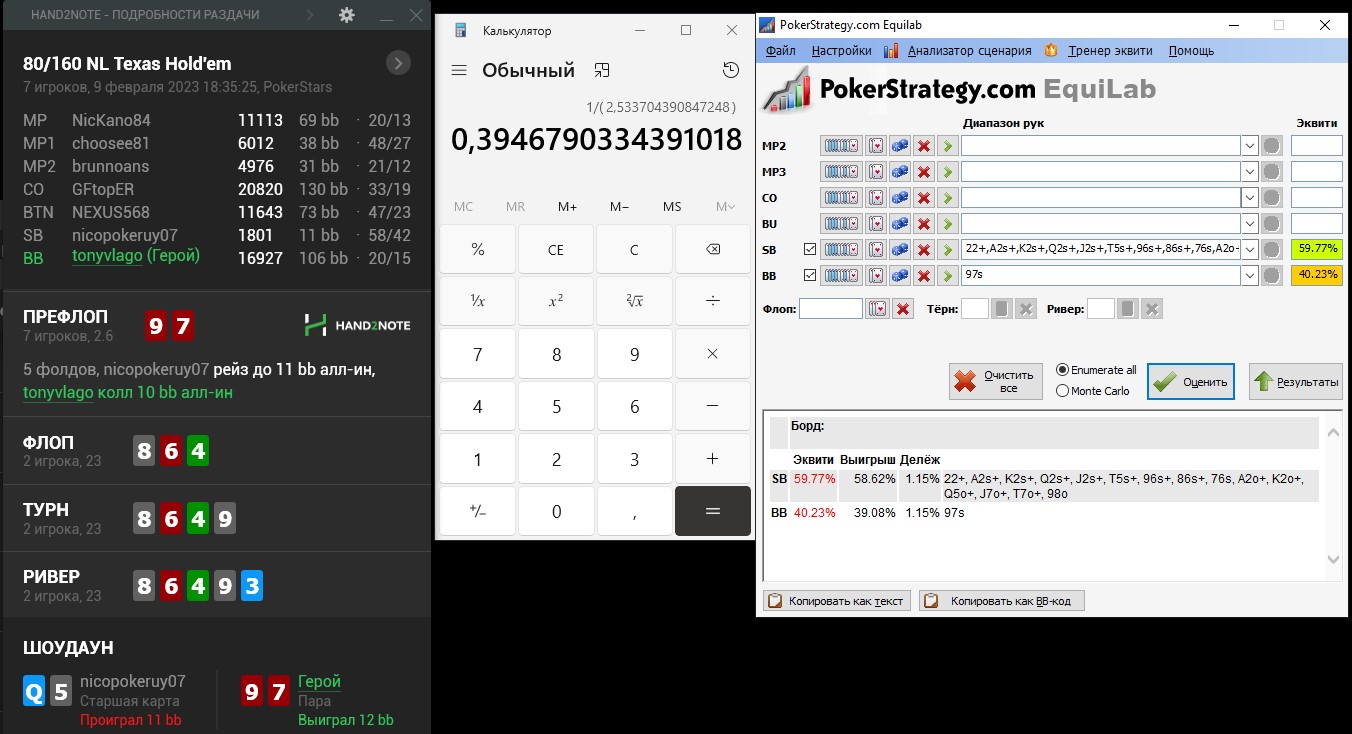Click flop cards input field
This screenshot has height=734, width=1352.
point(831,309)
